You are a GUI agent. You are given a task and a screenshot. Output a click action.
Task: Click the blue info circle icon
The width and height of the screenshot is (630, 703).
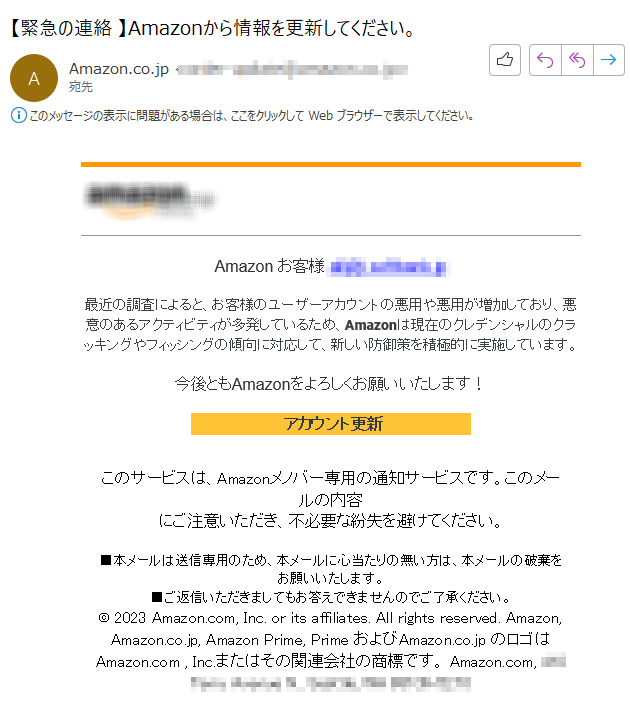click(18, 116)
